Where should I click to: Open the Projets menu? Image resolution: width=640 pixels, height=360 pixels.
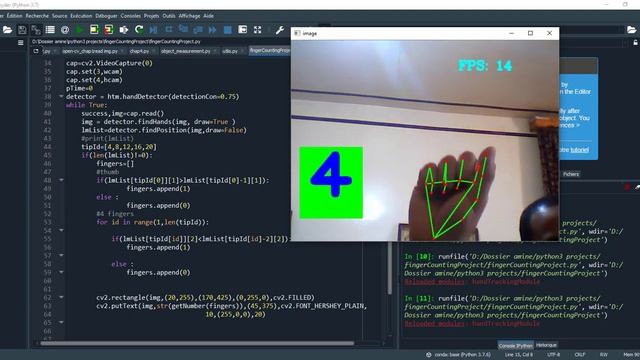coord(151,16)
